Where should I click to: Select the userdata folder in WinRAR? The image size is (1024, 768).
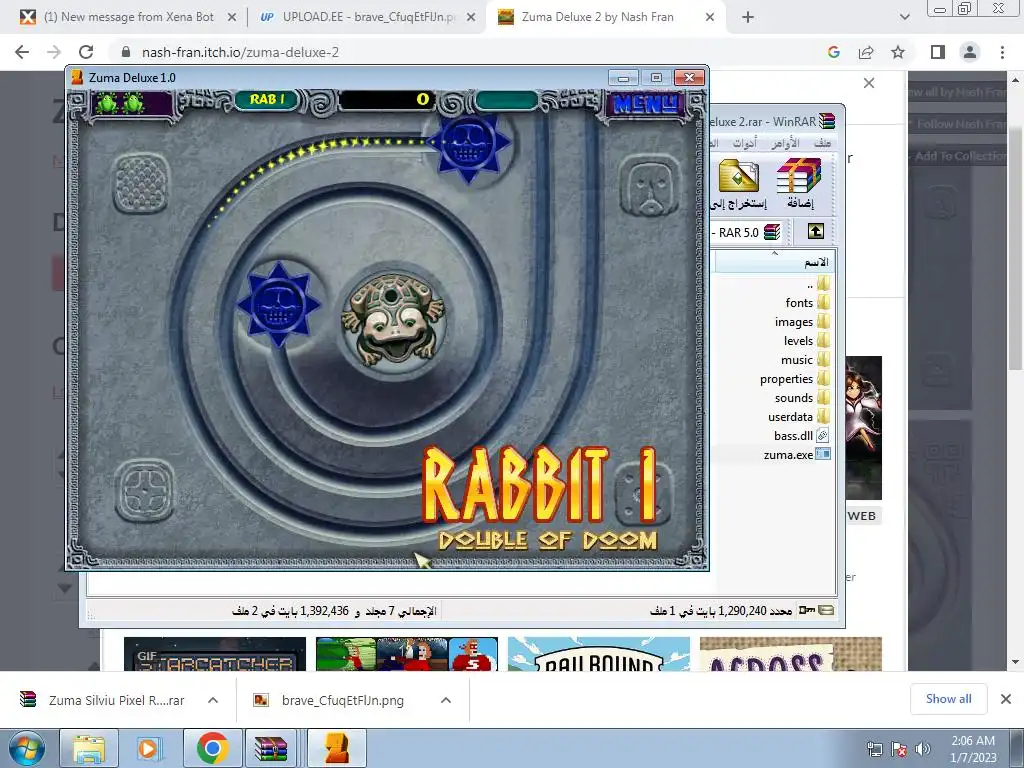pos(799,416)
